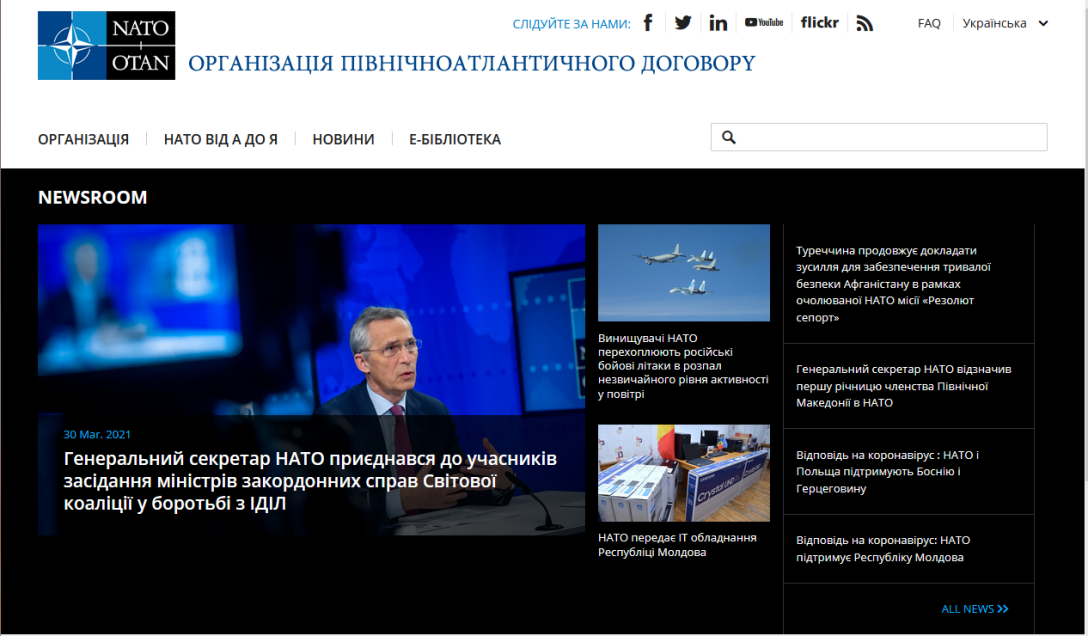
Task: Click the magnifying glass search icon
Action: [729, 137]
